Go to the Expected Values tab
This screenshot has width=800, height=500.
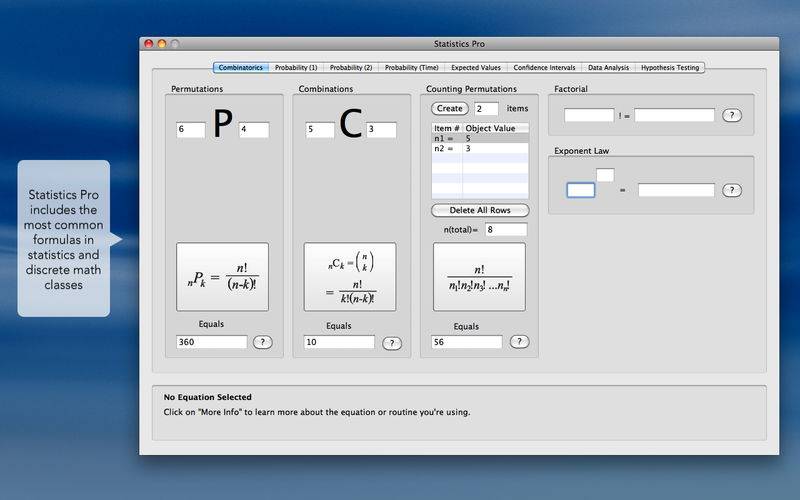(476, 67)
